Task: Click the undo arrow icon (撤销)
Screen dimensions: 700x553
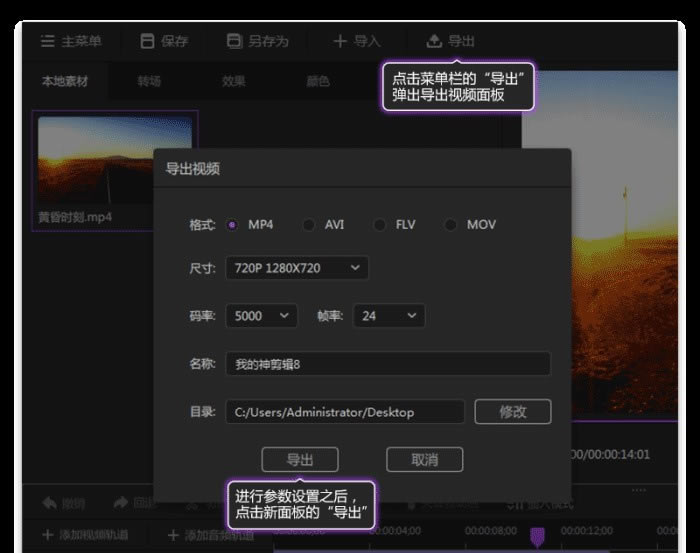Action: (48, 502)
